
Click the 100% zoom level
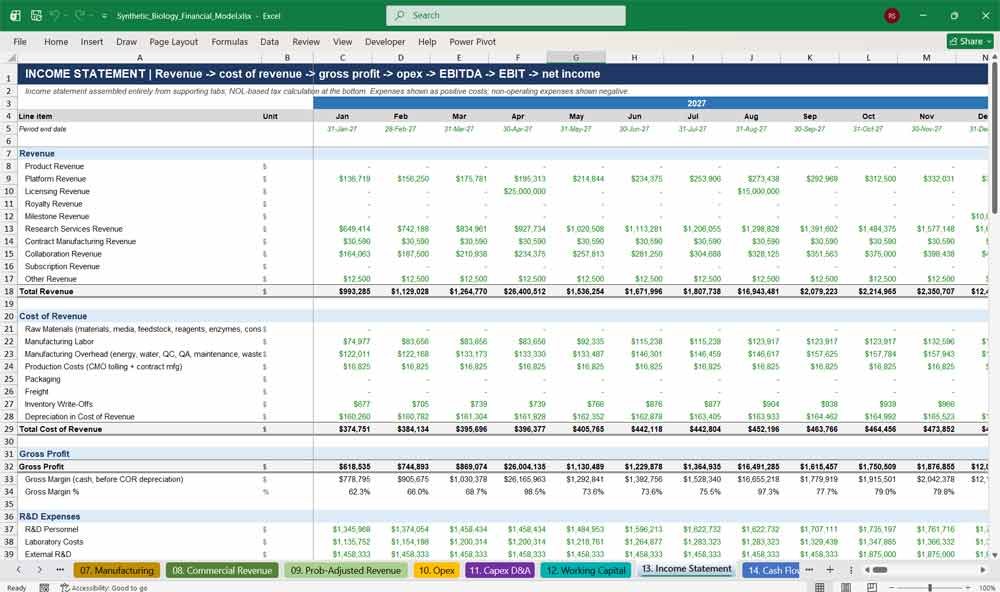pyautogui.click(x=986, y=588)
